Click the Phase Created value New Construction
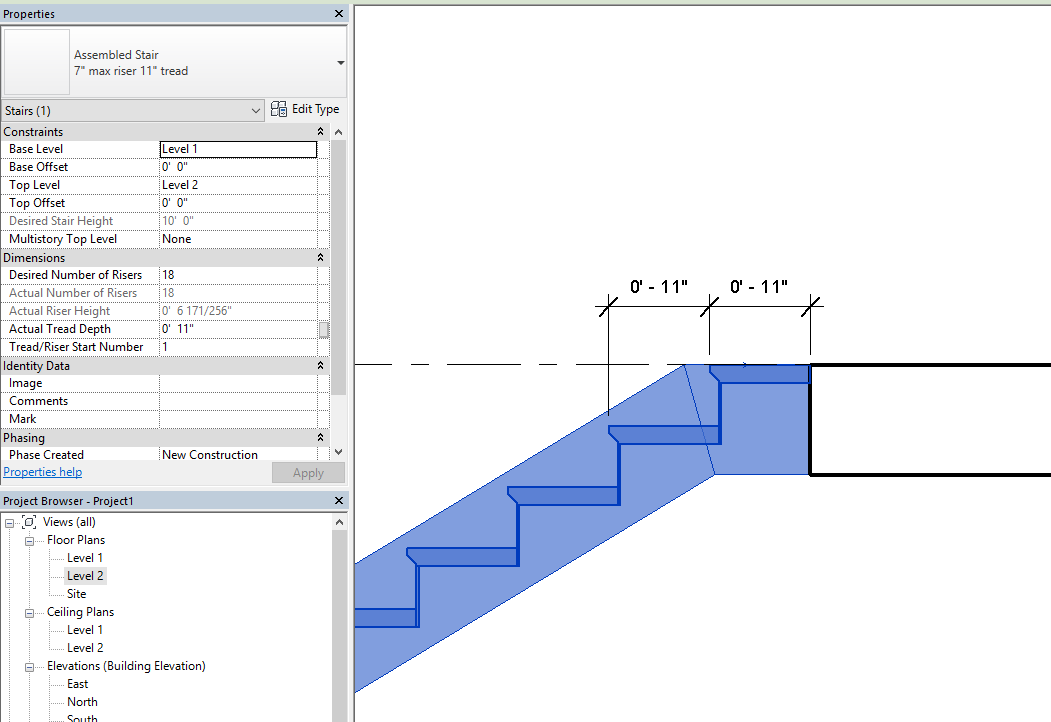The height and width of the screenshot is (722, 1051). 238,455
